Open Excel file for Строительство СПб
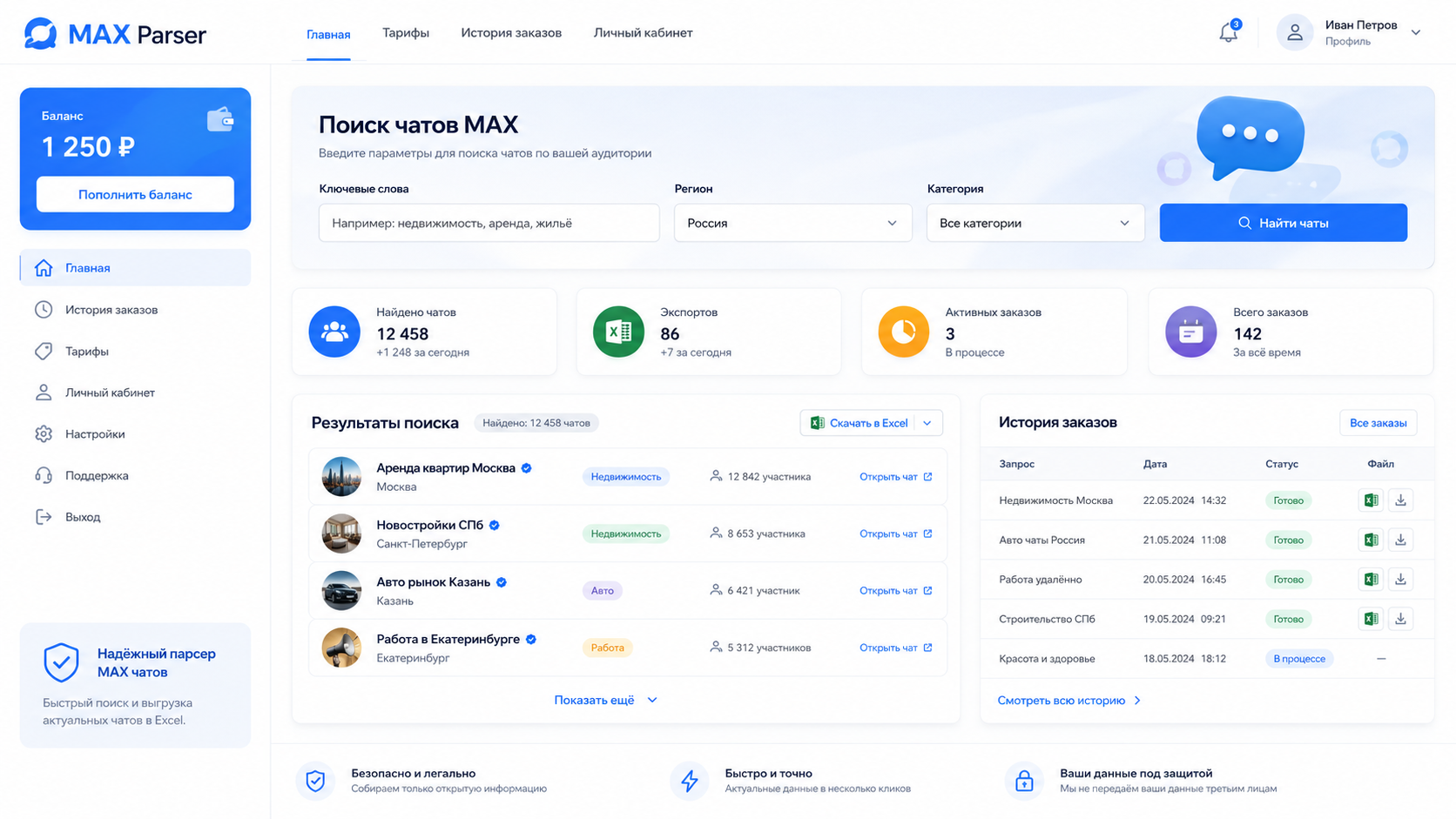The height and width of the screenshot is (819, 1456). pos(1371,619)
